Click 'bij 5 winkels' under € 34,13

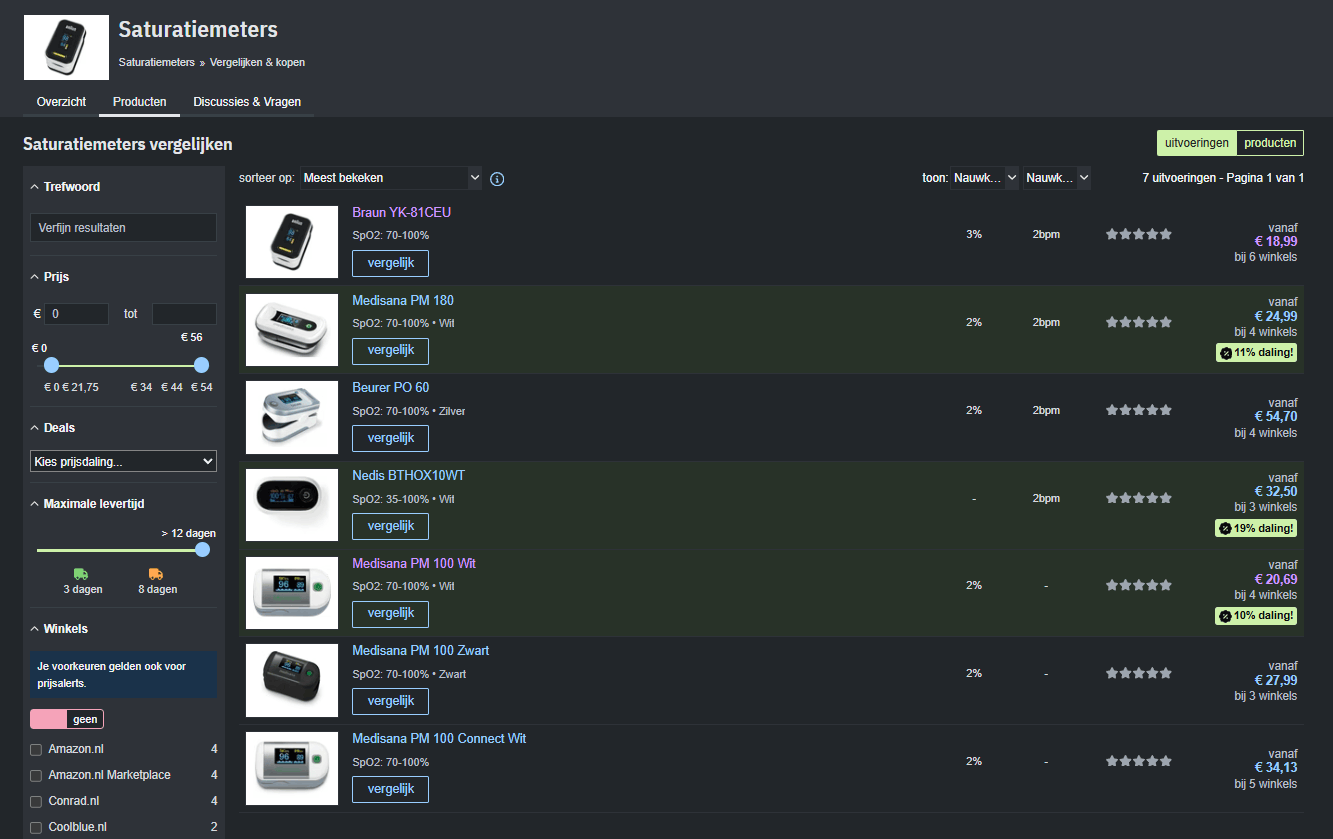point(1266,784)
